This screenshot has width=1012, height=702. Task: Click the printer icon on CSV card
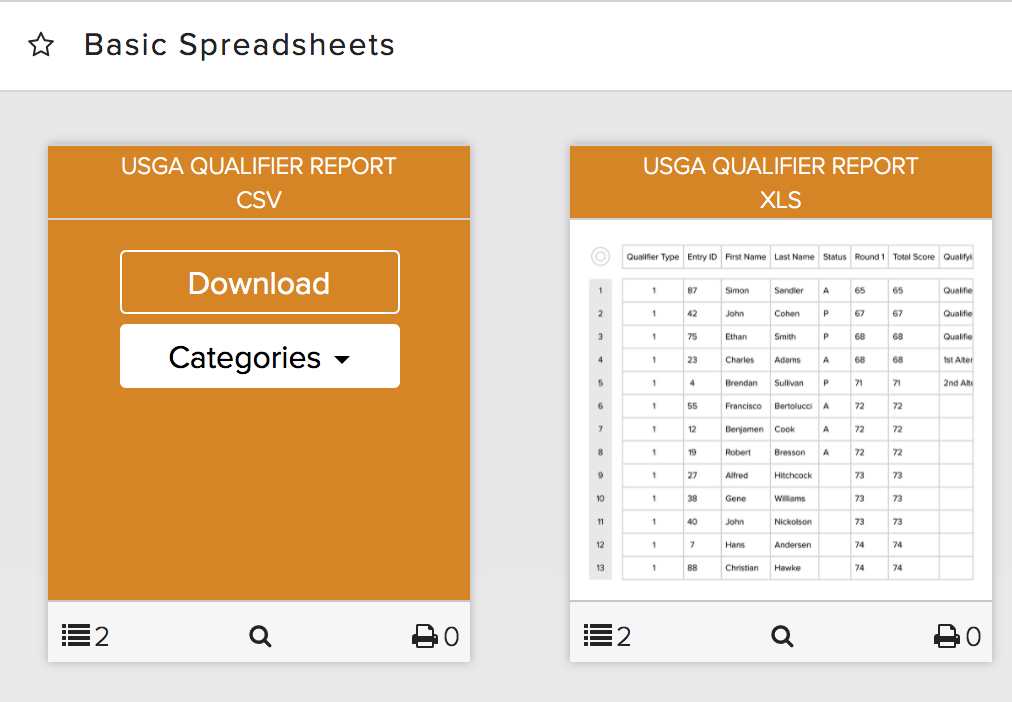click(x=425, y=636)
